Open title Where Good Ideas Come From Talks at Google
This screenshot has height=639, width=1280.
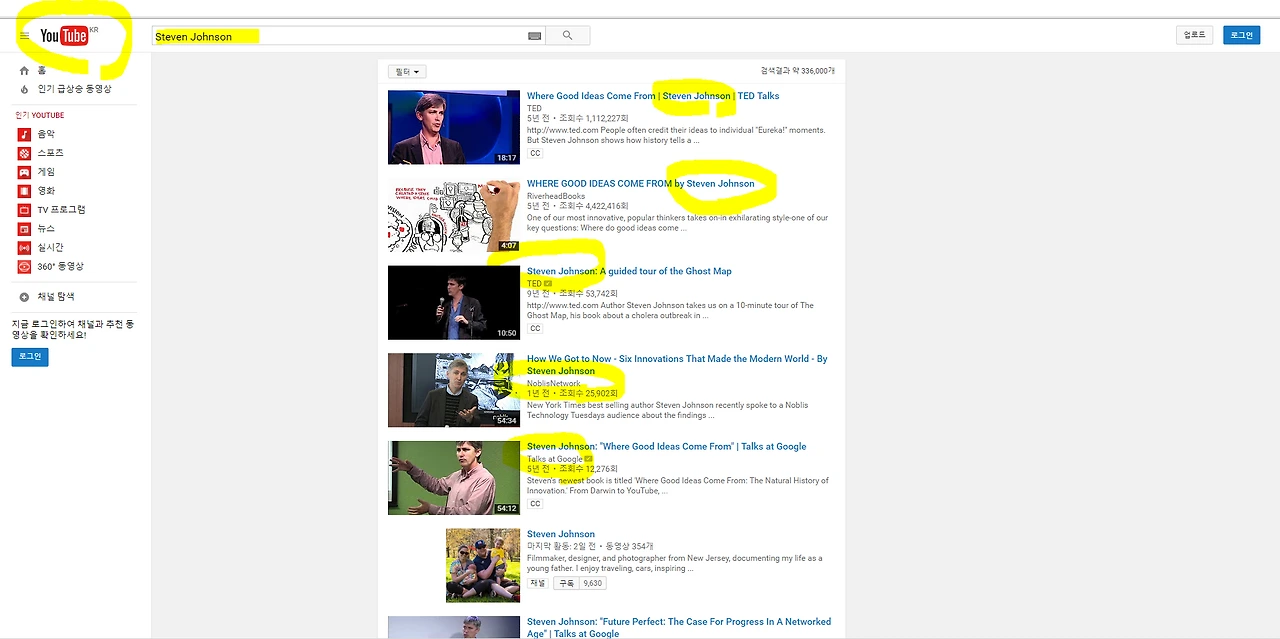(x=666, y=447)
